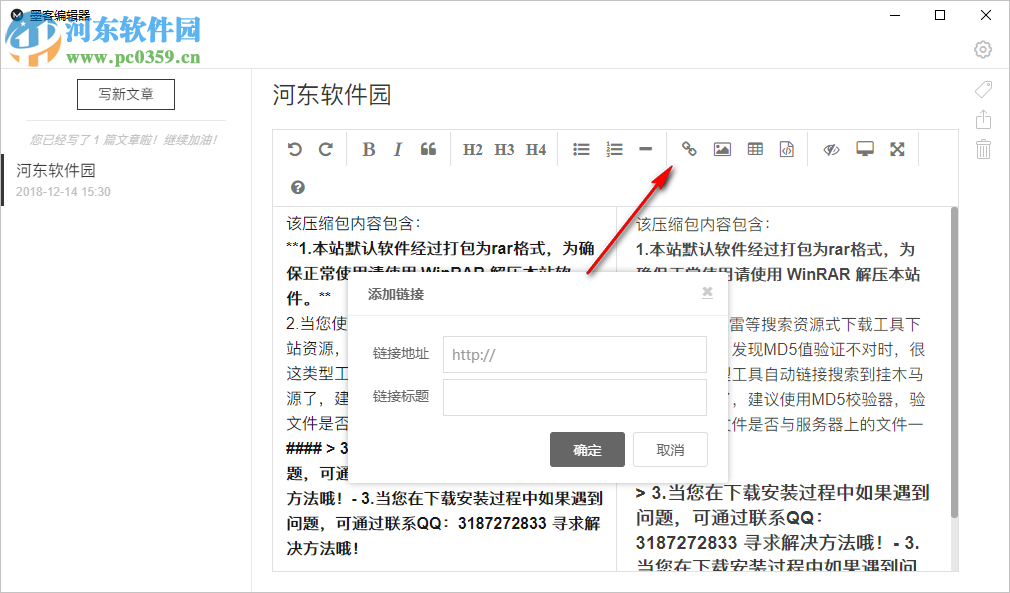Insert an image using the picture icon
This screenshot has height=593, width=1010.
coord(722,148)
